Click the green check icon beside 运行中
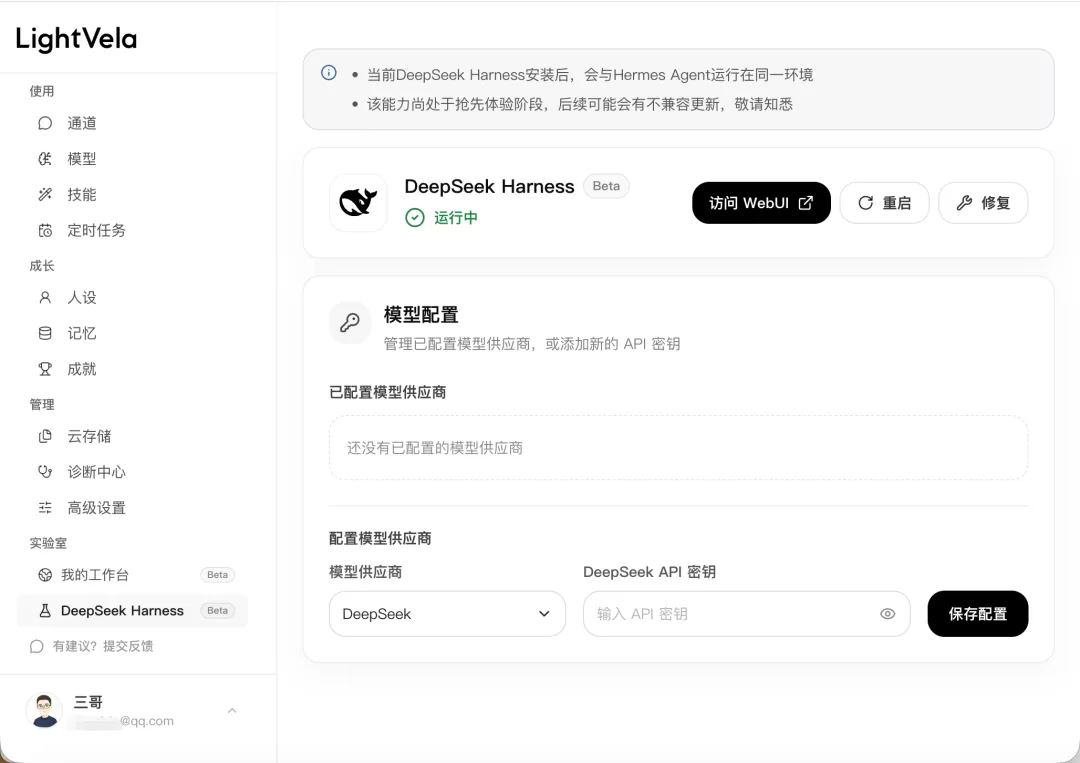This screenshot has height=763, width=1080. click(x=415, y=218)
